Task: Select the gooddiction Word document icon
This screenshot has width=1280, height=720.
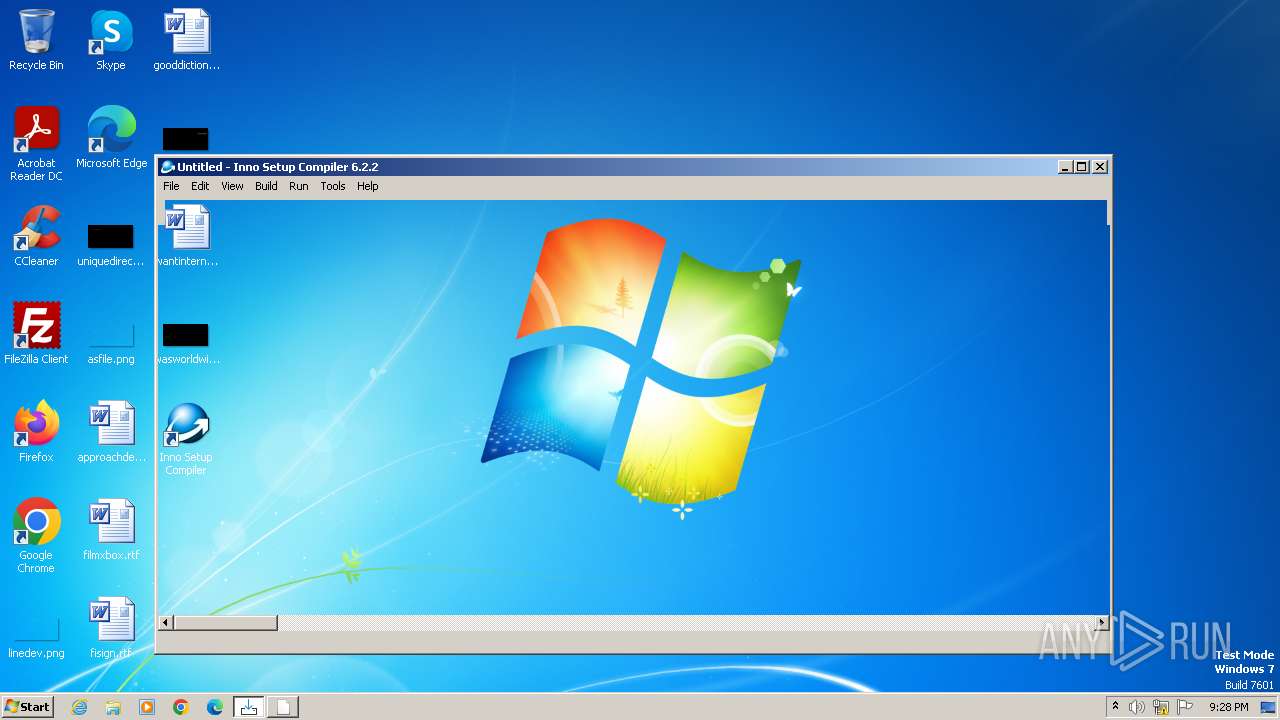Action: tap(186, 40)
